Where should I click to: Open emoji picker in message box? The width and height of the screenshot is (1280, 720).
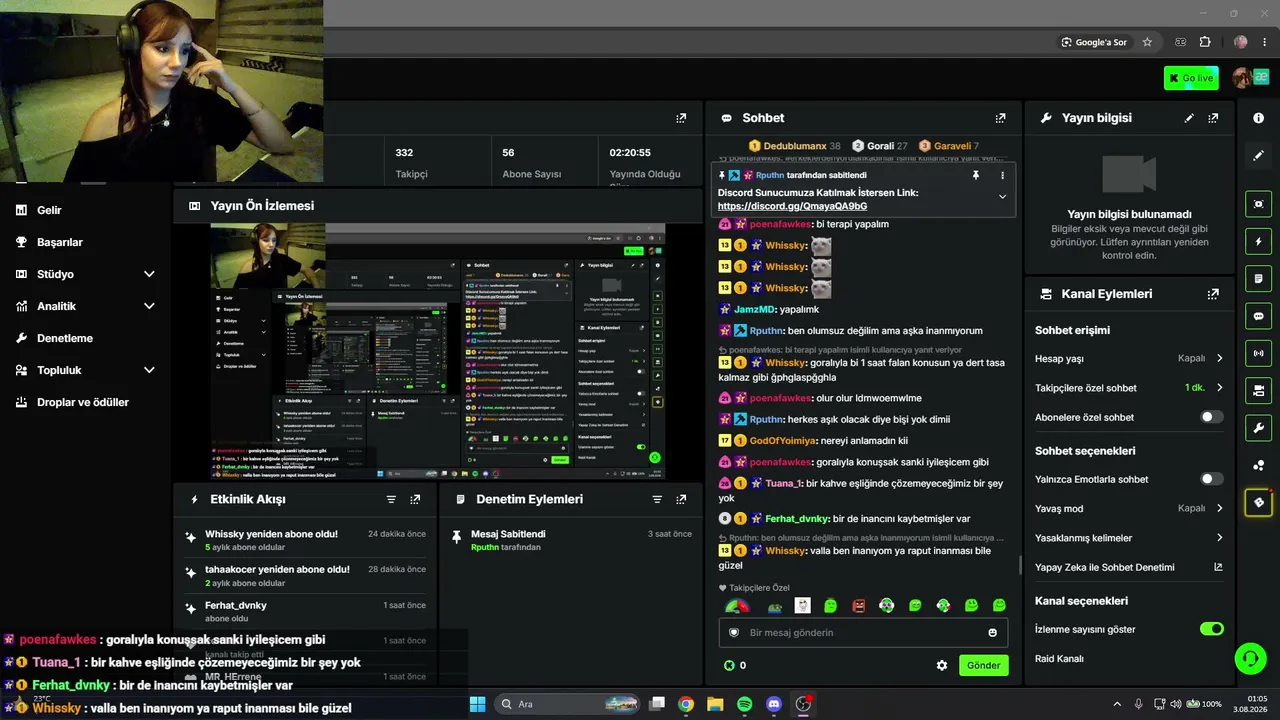click(x=992, y=632)
